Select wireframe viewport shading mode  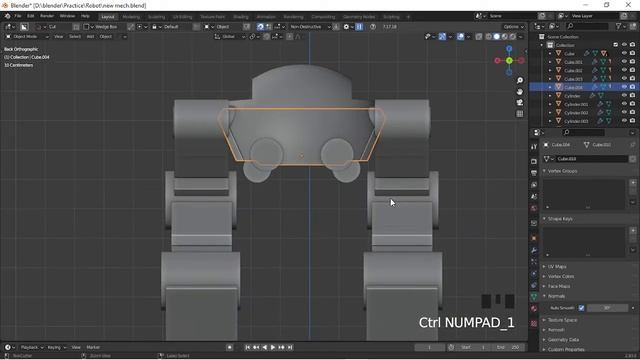pyautogui.click(x=489, y=36)
